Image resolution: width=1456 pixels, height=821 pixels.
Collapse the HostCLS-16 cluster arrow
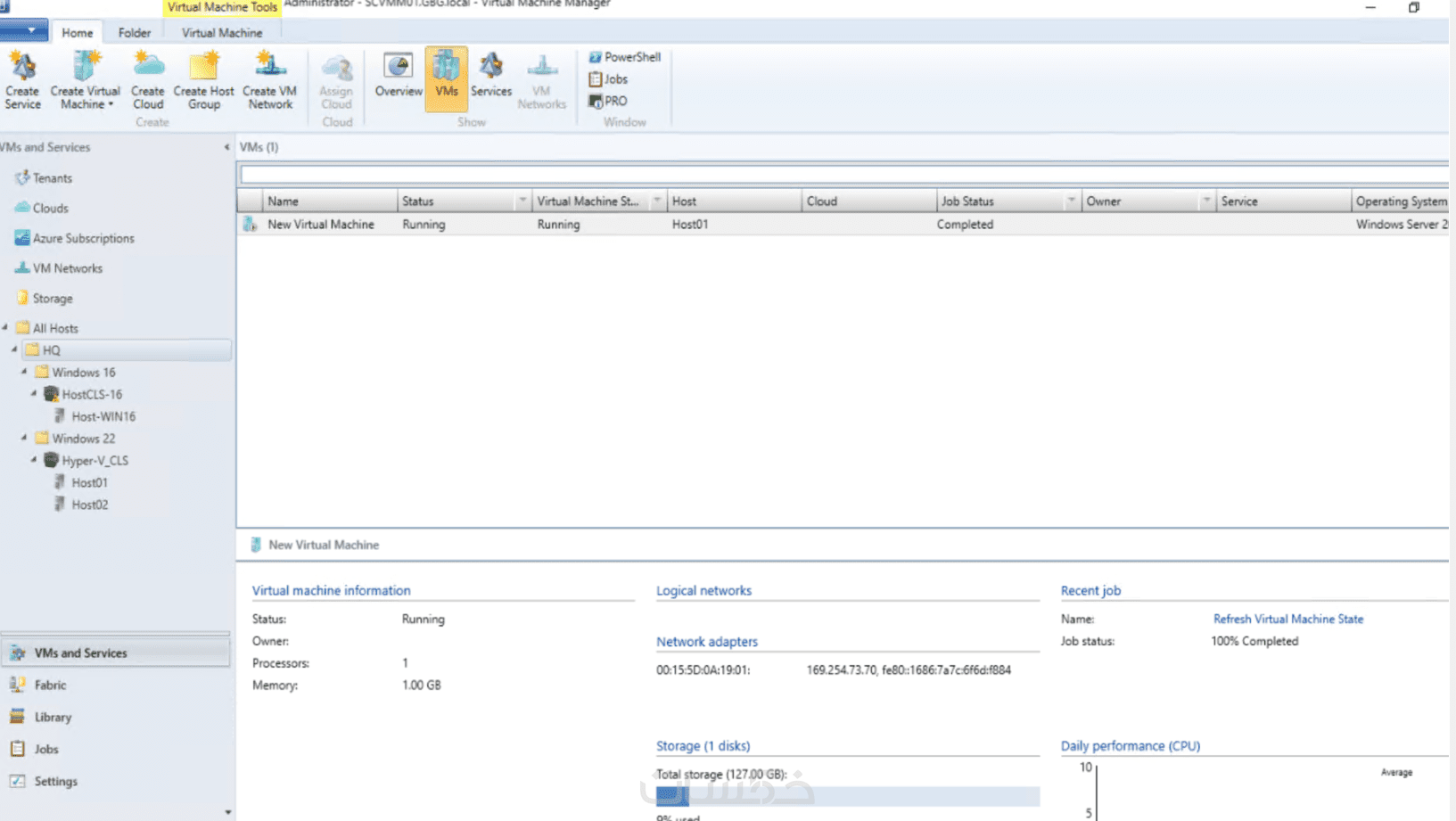pos(34,394)
